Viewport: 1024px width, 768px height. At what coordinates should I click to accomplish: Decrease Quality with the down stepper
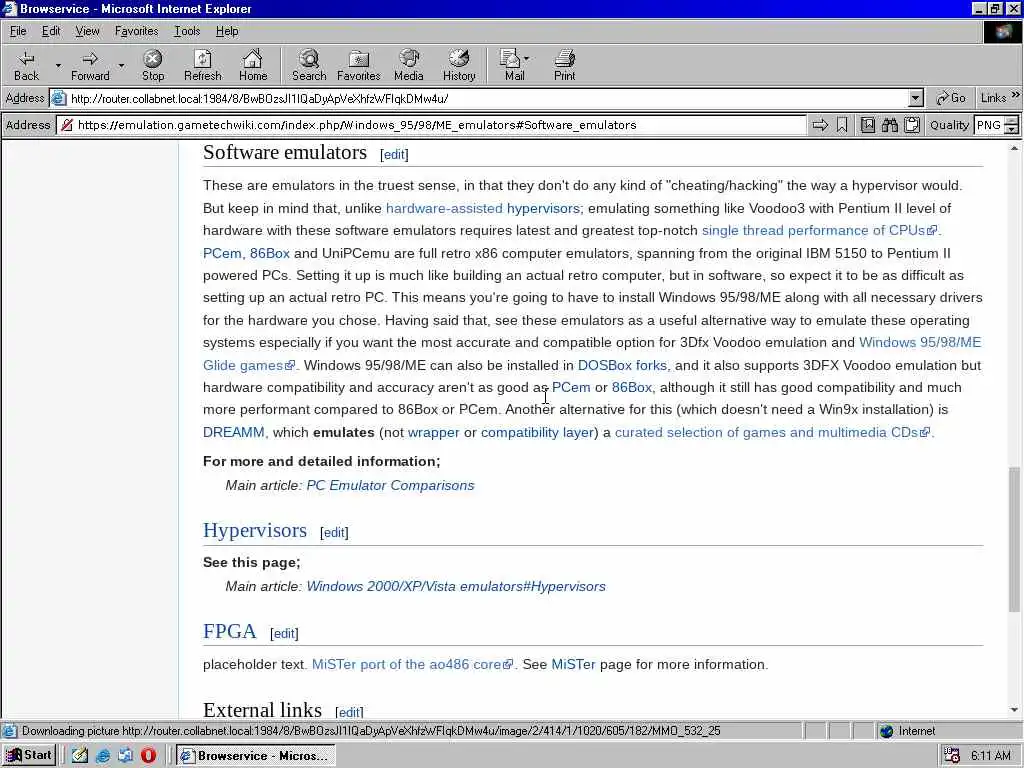point(1012,129)
